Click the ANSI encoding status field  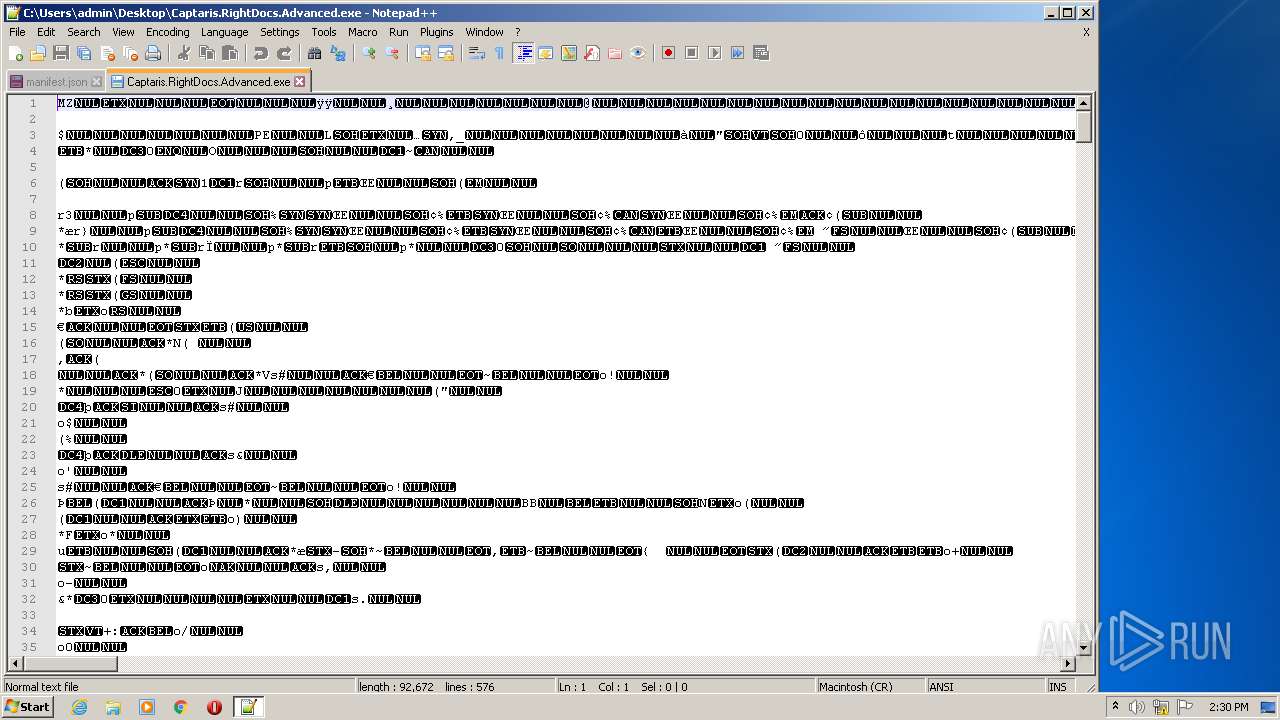[x=984, y=687]
